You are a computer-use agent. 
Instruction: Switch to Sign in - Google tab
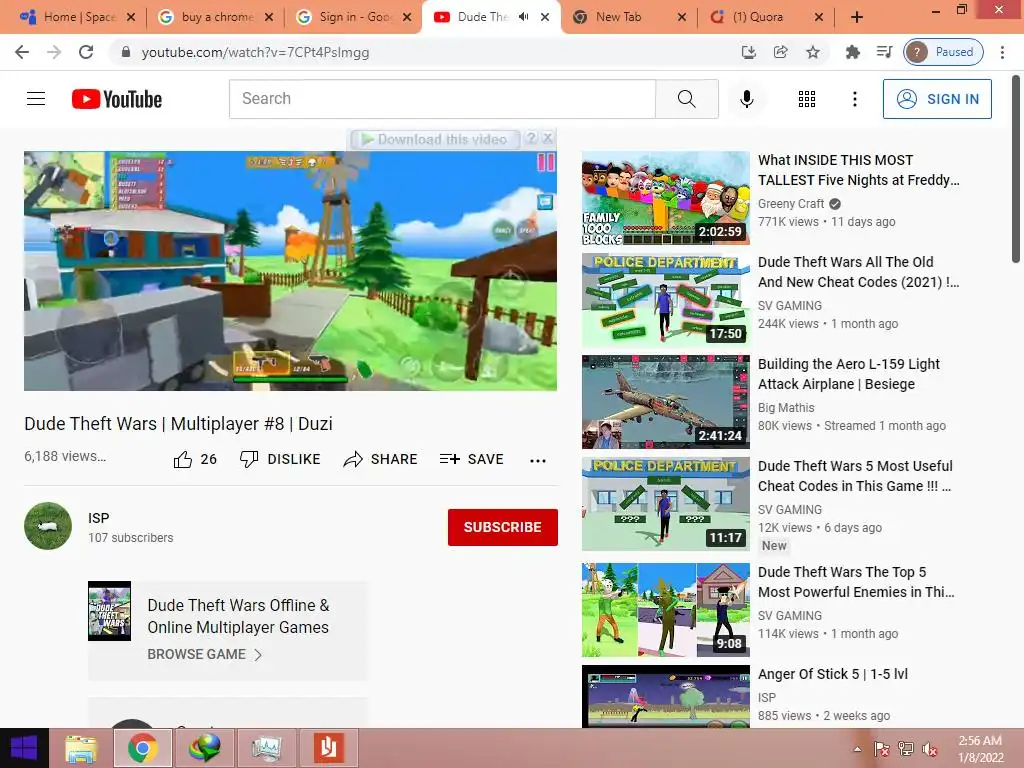point(355,17)
